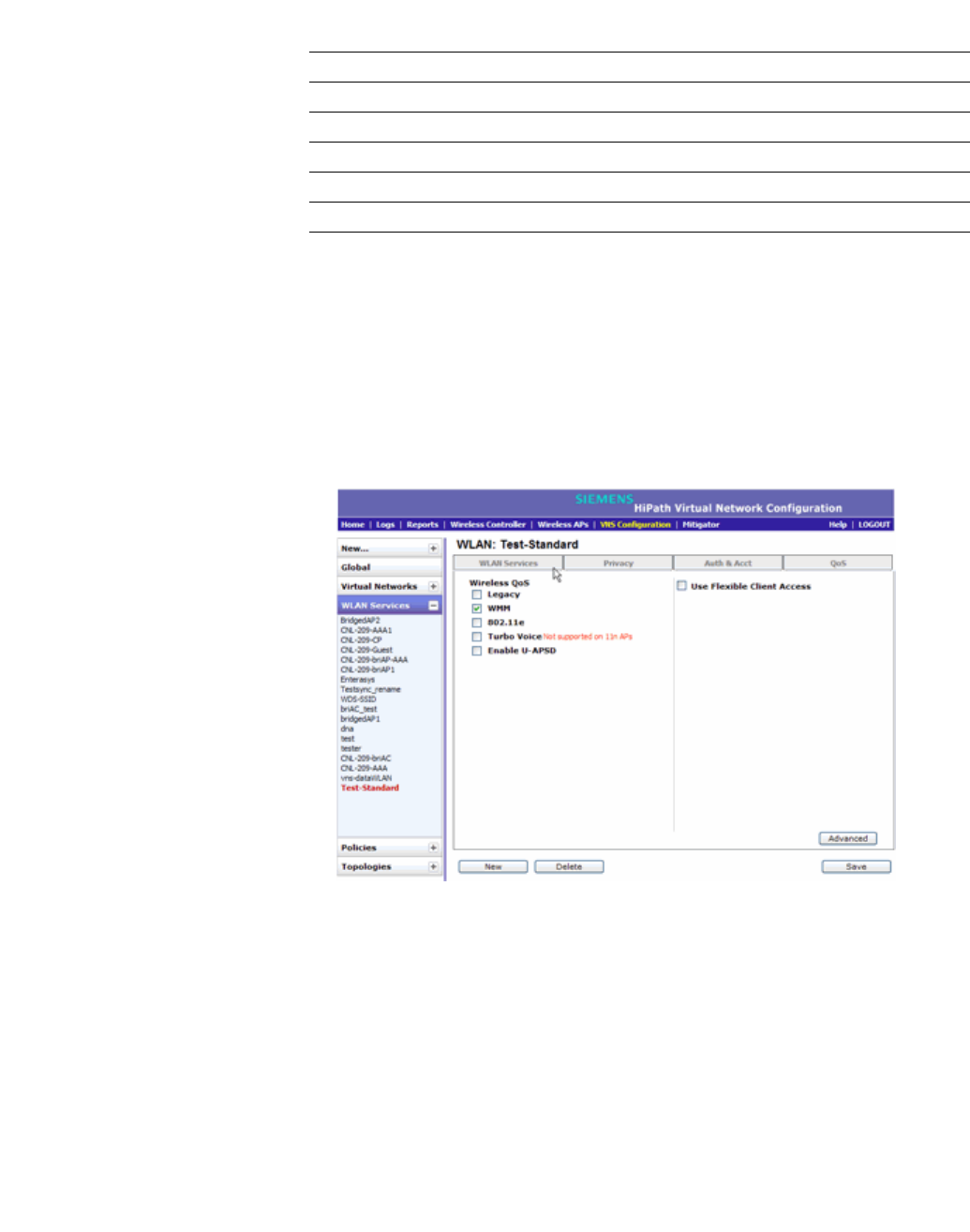Open the QoS tab
The image size is (970, 1232).
tap(838, 563)
